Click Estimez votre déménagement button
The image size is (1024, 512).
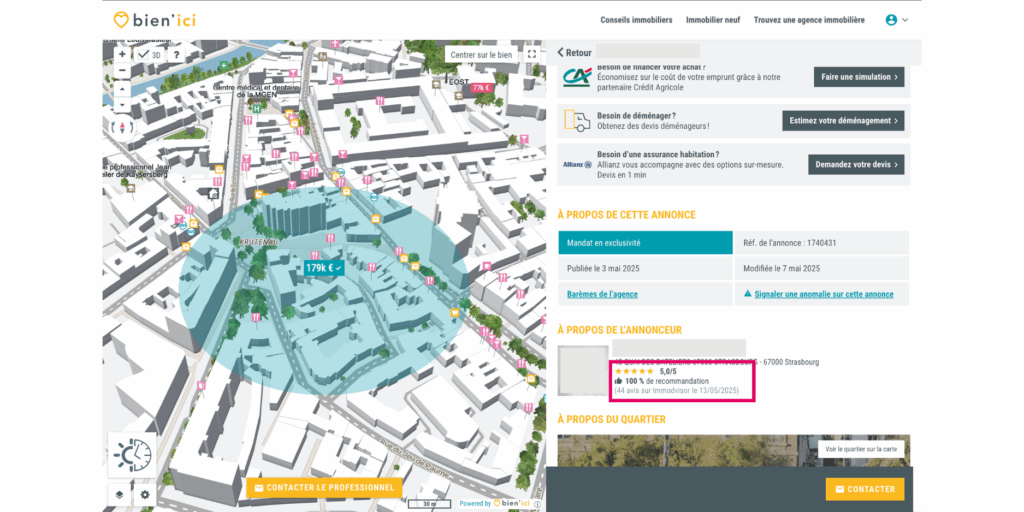point(843,121)
